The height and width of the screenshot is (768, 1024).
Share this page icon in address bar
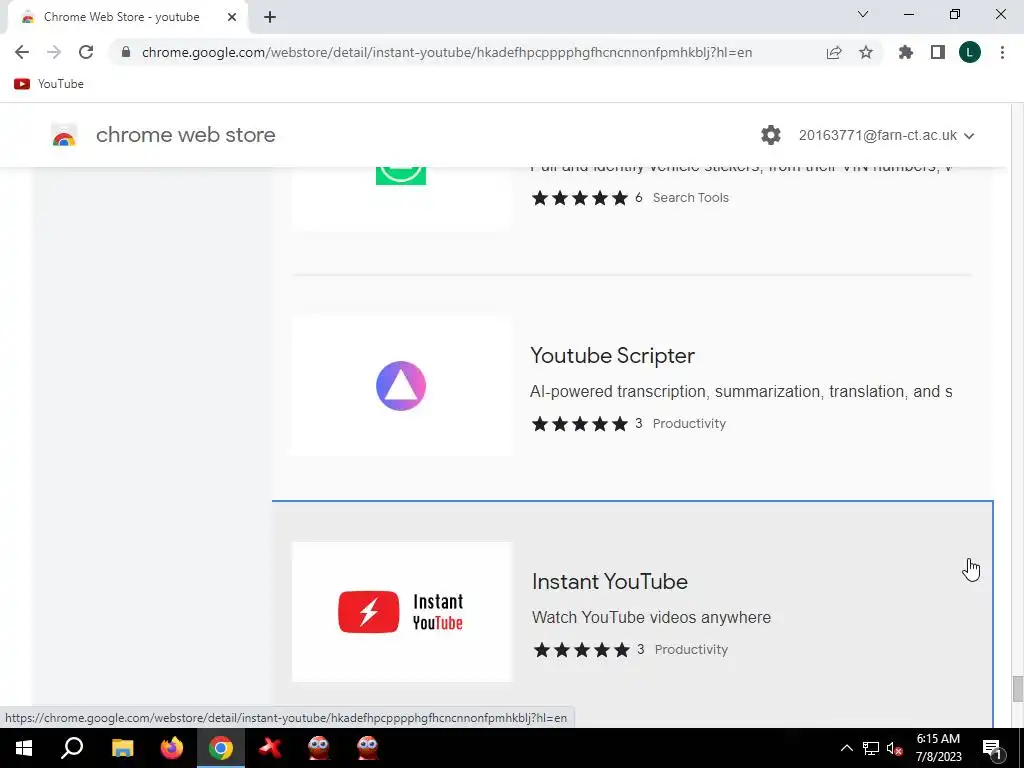[834, 52]
